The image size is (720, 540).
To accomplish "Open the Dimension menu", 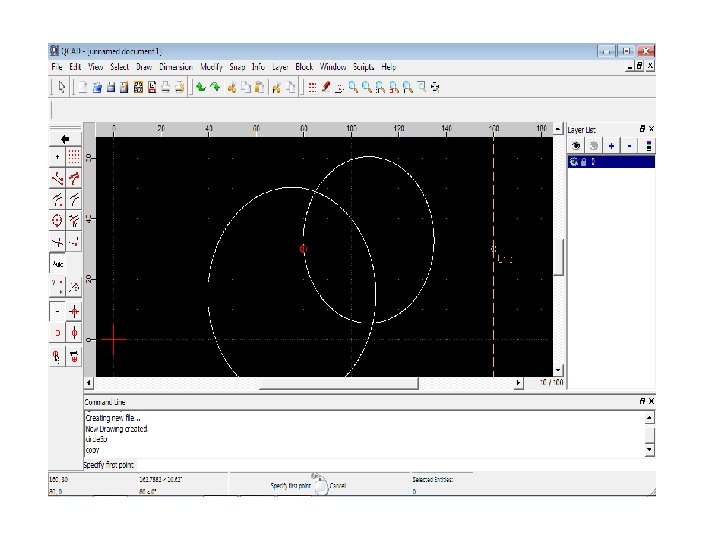I will 176,66.
